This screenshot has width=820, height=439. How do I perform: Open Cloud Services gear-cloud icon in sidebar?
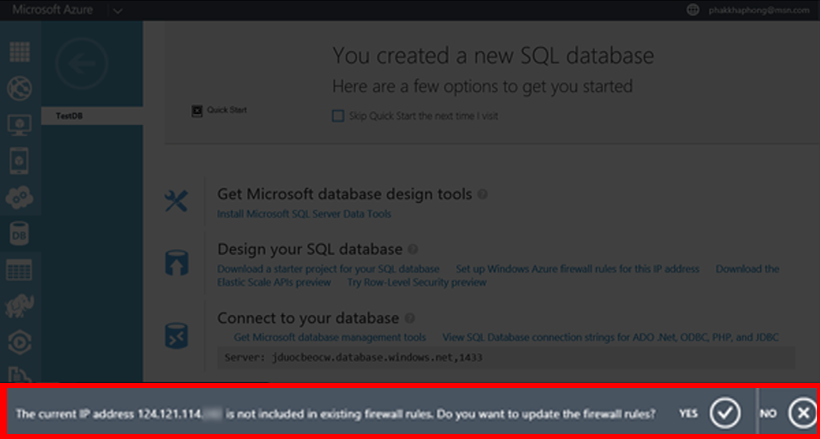19,198
